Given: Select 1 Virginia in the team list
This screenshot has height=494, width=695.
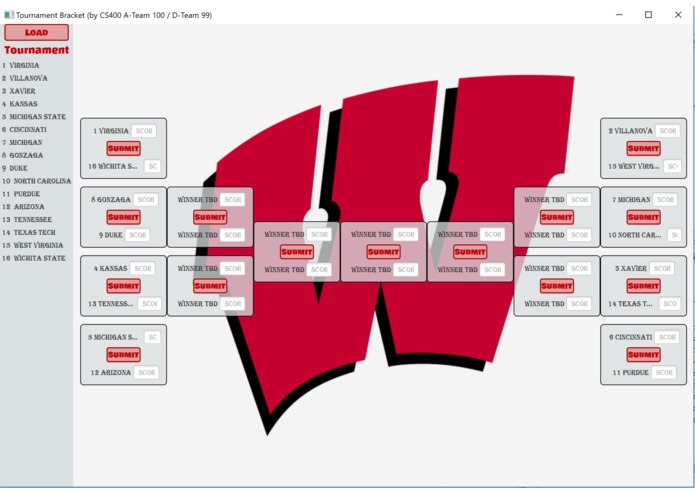Looking at the screenshot, I should [x=20, y=65].
